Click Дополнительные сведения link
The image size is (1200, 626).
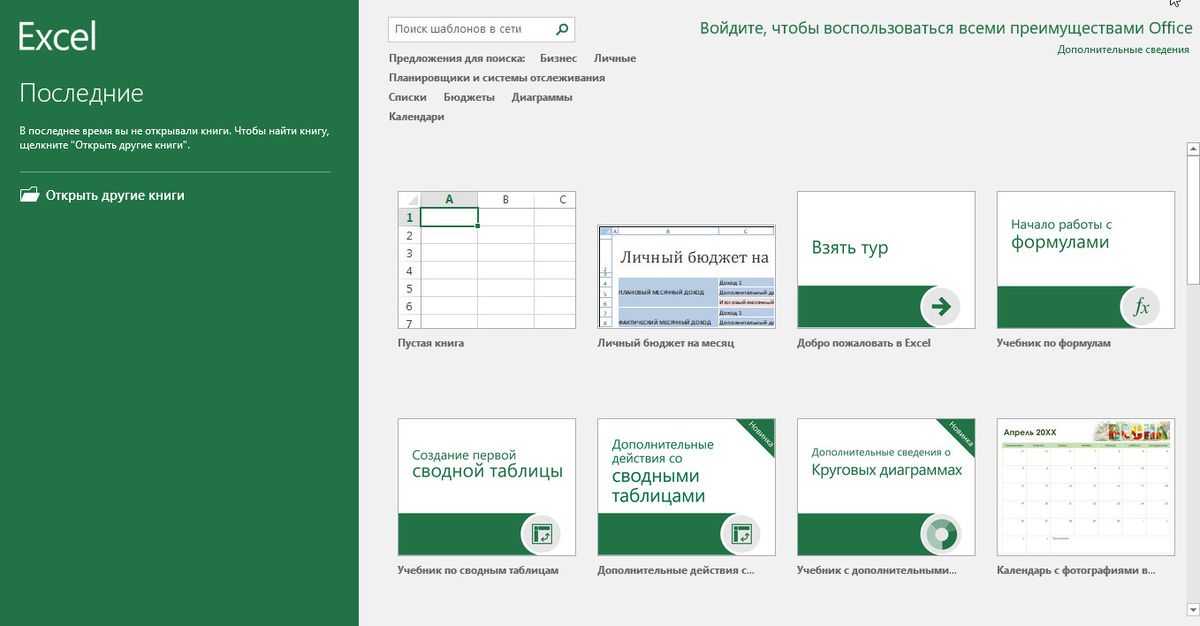point(1124,49)
